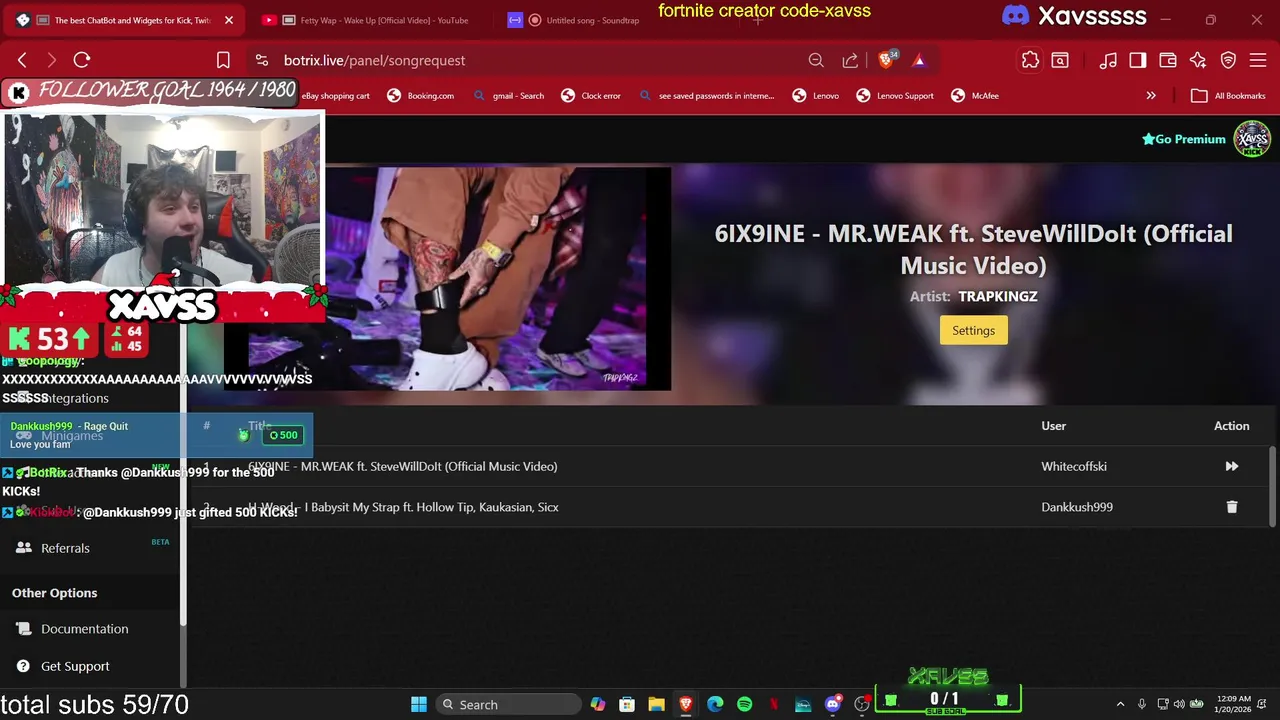Click the Go Premium link
This screenshot has width=1280, height=720.
pos(1184,139)
